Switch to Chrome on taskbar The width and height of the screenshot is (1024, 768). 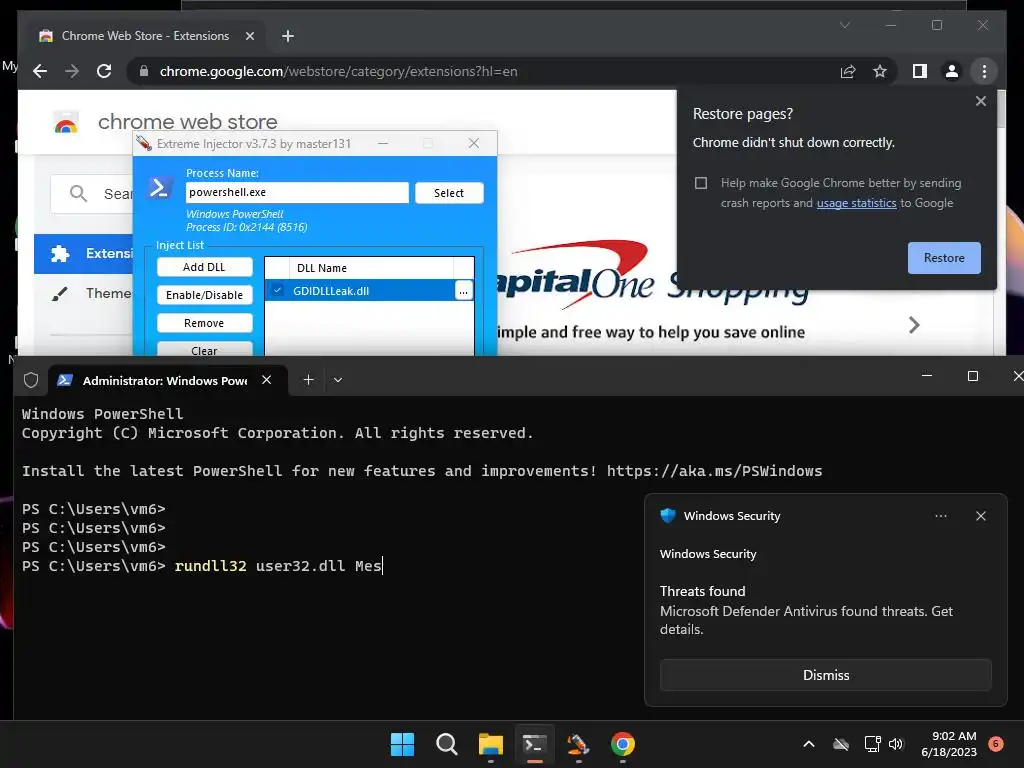pos(622,744)
